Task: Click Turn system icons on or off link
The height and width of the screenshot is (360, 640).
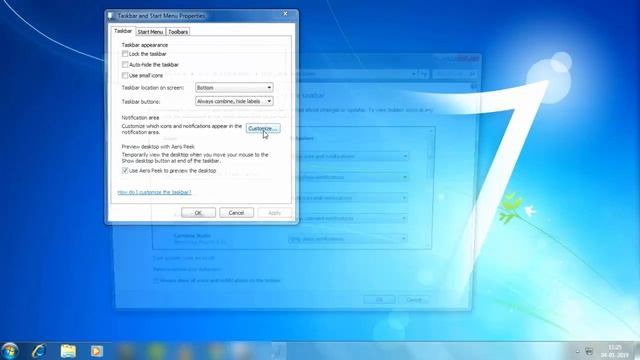Action: click(184, 258)
